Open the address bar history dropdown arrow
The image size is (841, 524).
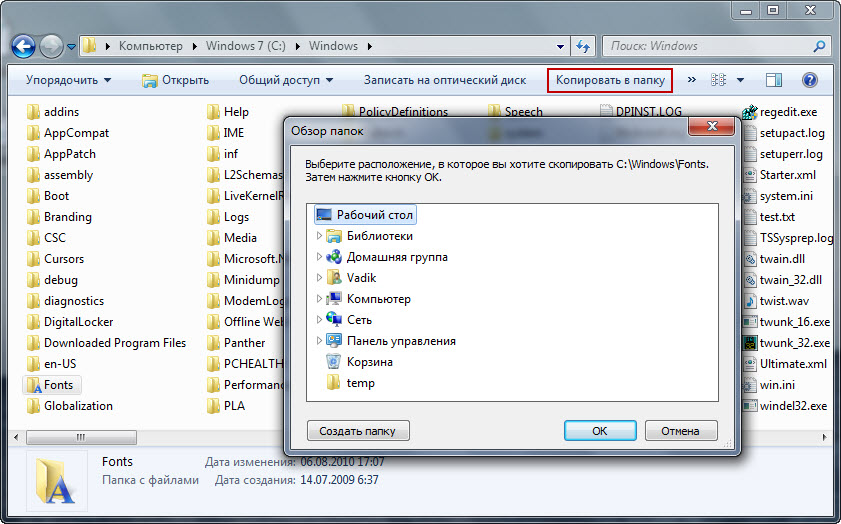[x=560, y=47]
